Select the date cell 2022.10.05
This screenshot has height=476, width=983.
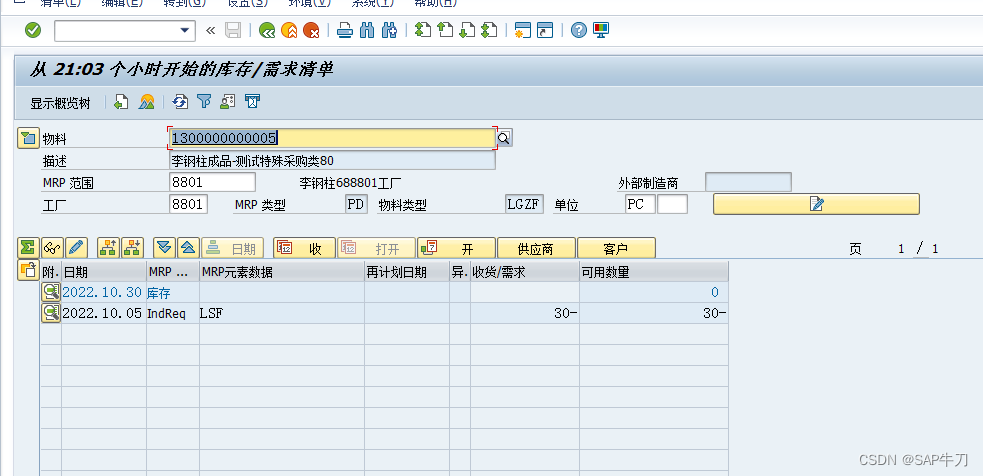coord(103,314)
